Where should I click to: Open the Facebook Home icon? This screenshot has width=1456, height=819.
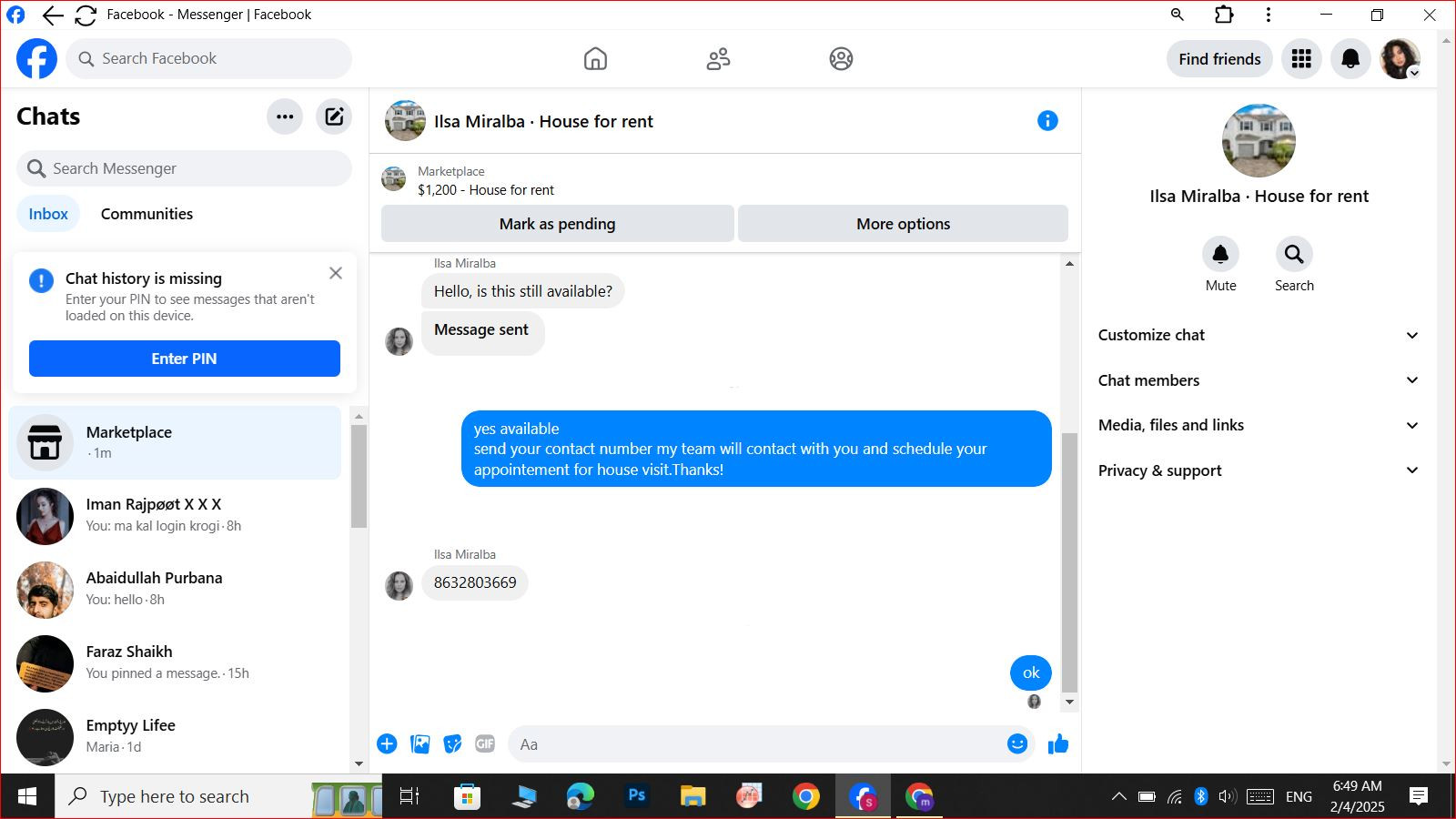pos(595,59)
